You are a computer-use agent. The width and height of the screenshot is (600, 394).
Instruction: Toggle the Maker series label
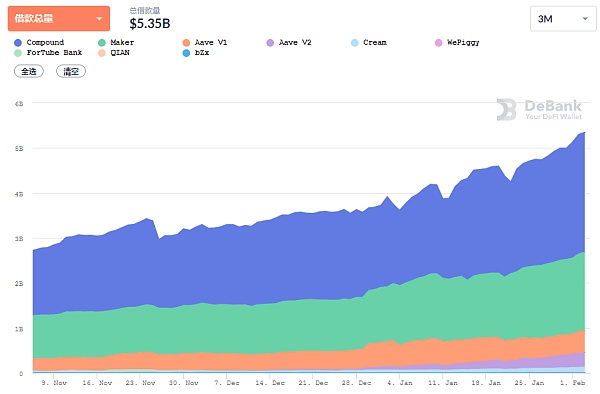[122, 42]
